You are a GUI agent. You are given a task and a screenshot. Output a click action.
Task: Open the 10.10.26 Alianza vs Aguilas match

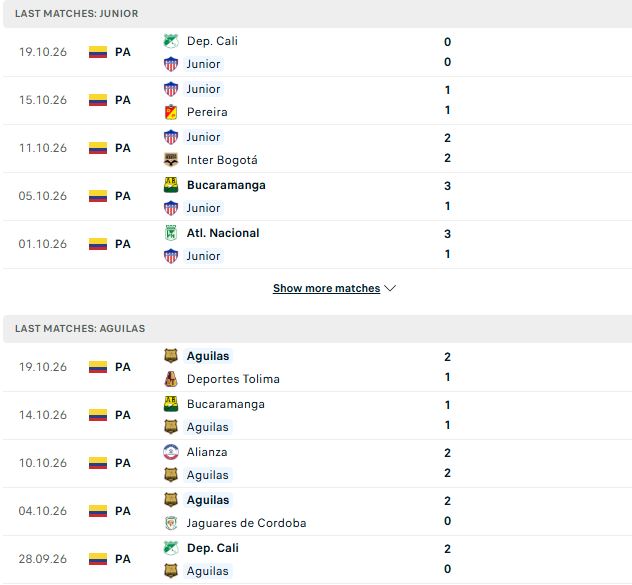point(318,464)
